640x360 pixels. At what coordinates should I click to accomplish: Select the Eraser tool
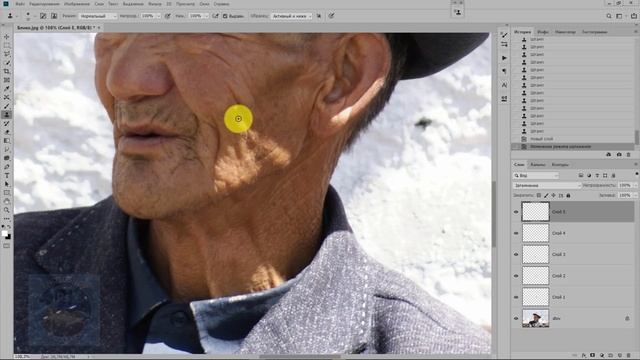(x=7, y=132)
